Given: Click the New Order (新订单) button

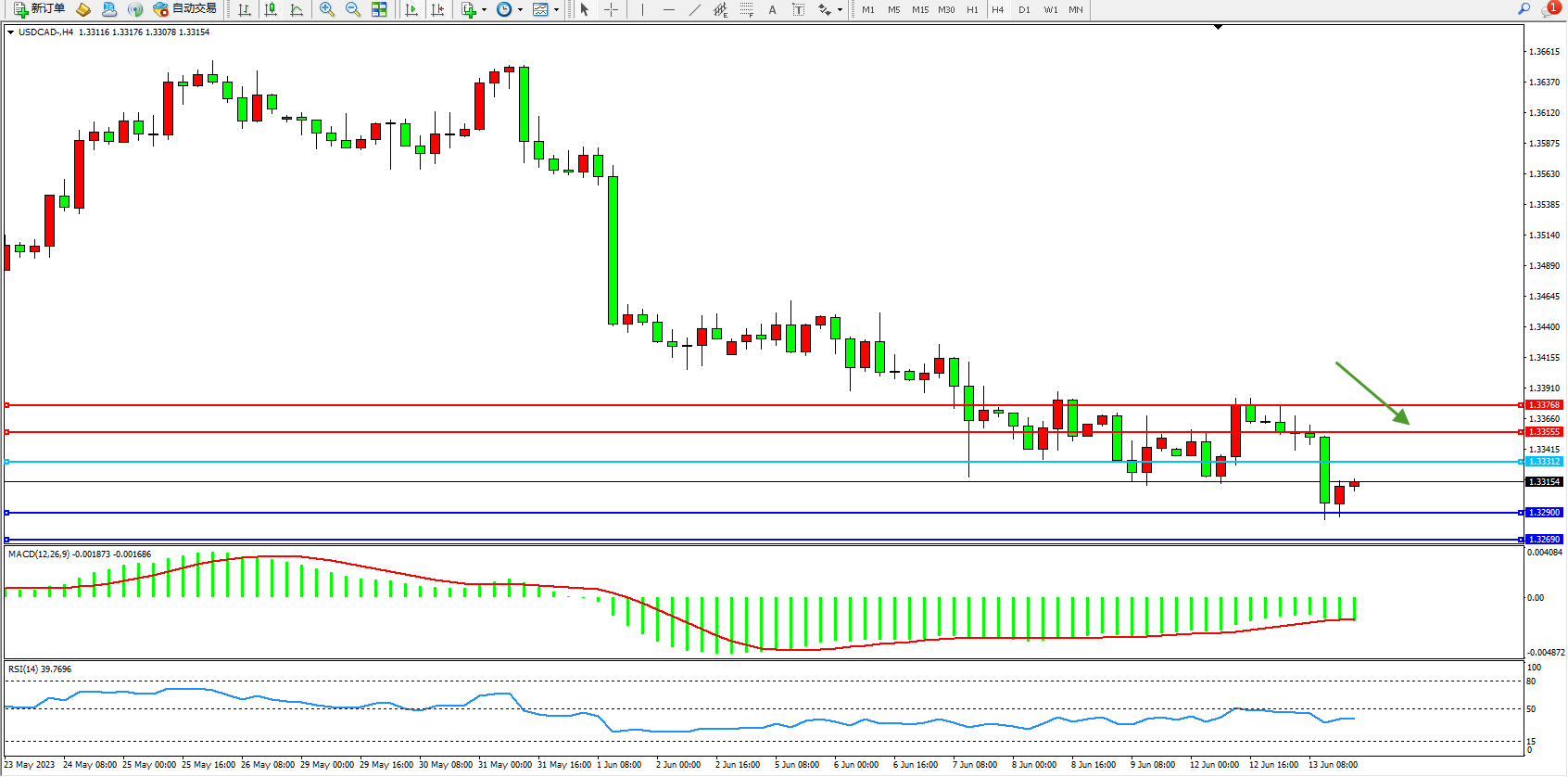Looking at the screenshot, I should click(x=39, y=9).
